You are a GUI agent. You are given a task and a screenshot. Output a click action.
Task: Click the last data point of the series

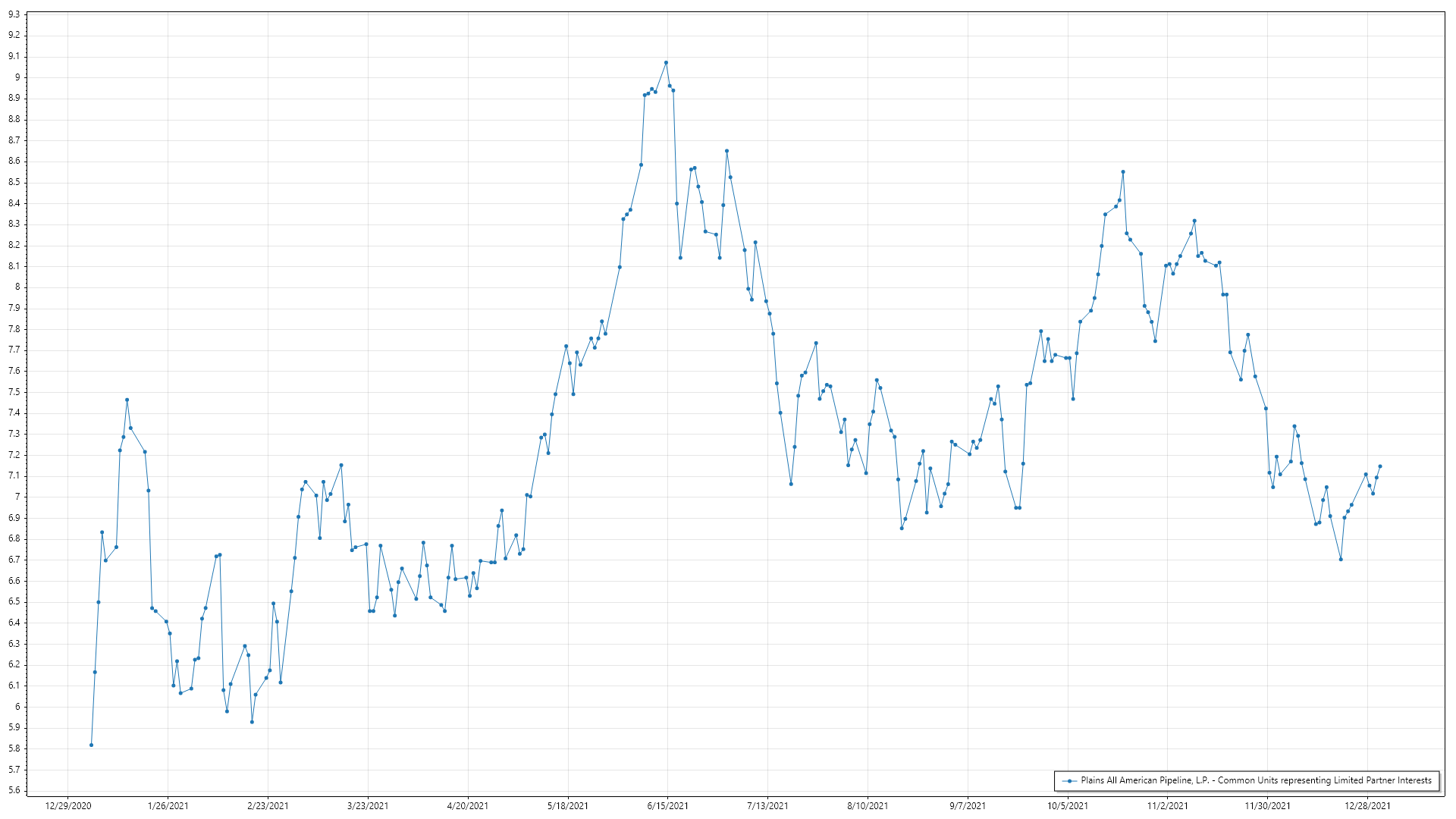[x=1379, y=466]
